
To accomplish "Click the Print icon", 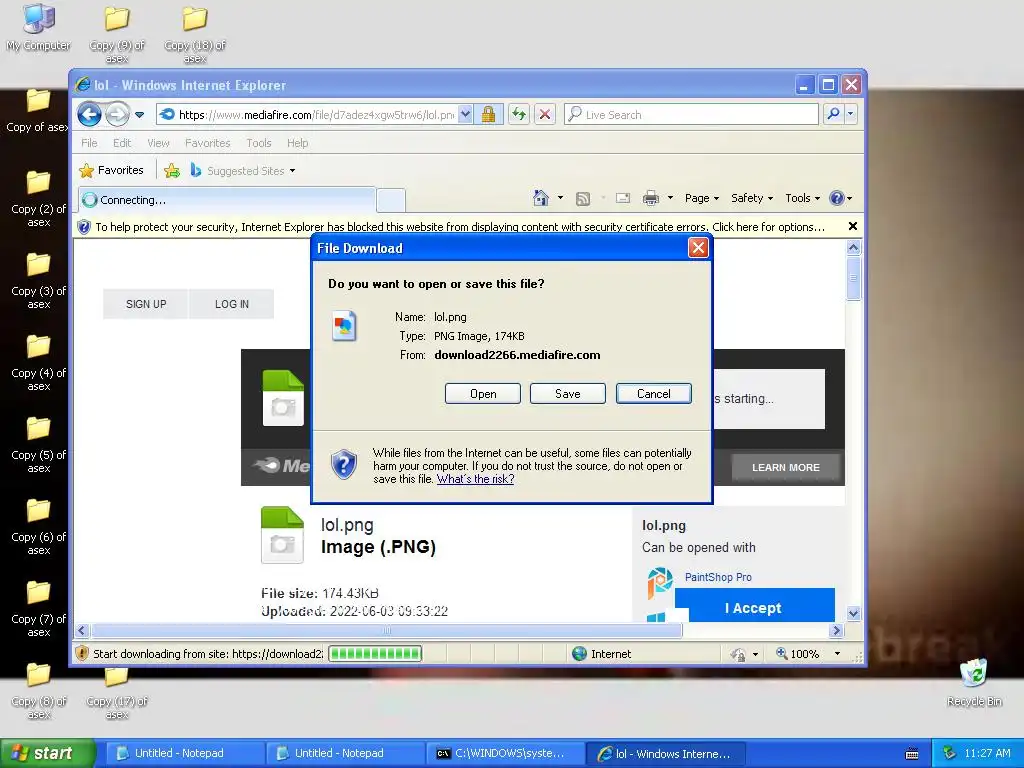I will point(650,198).
